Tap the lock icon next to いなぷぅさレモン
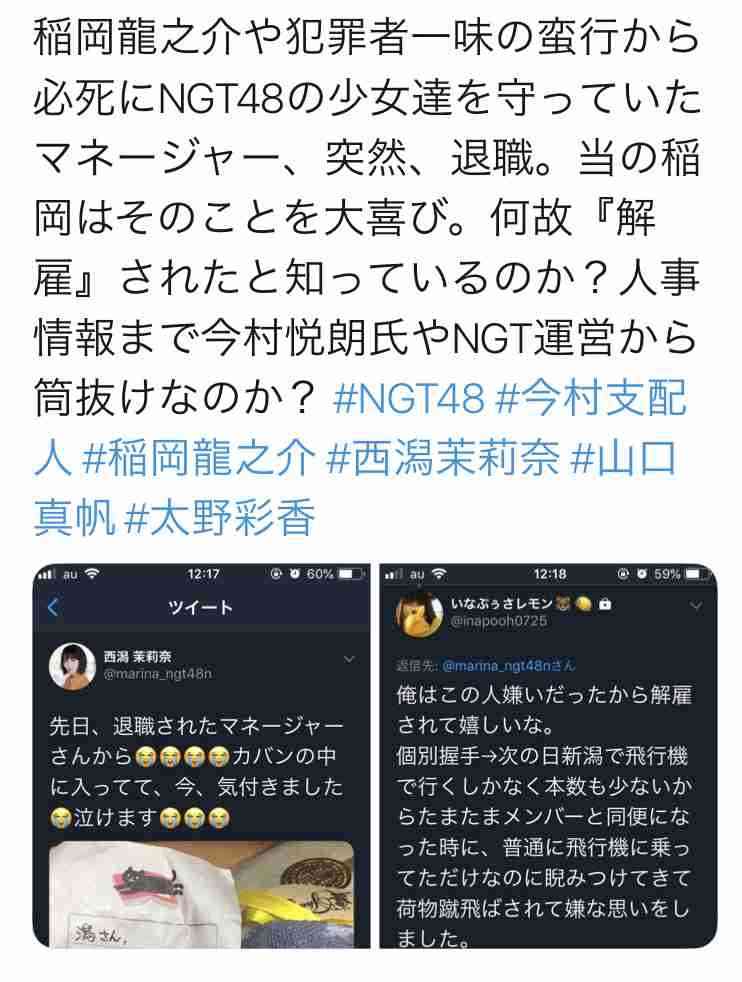This screenshot has height=982, width=742. point(605,604)
